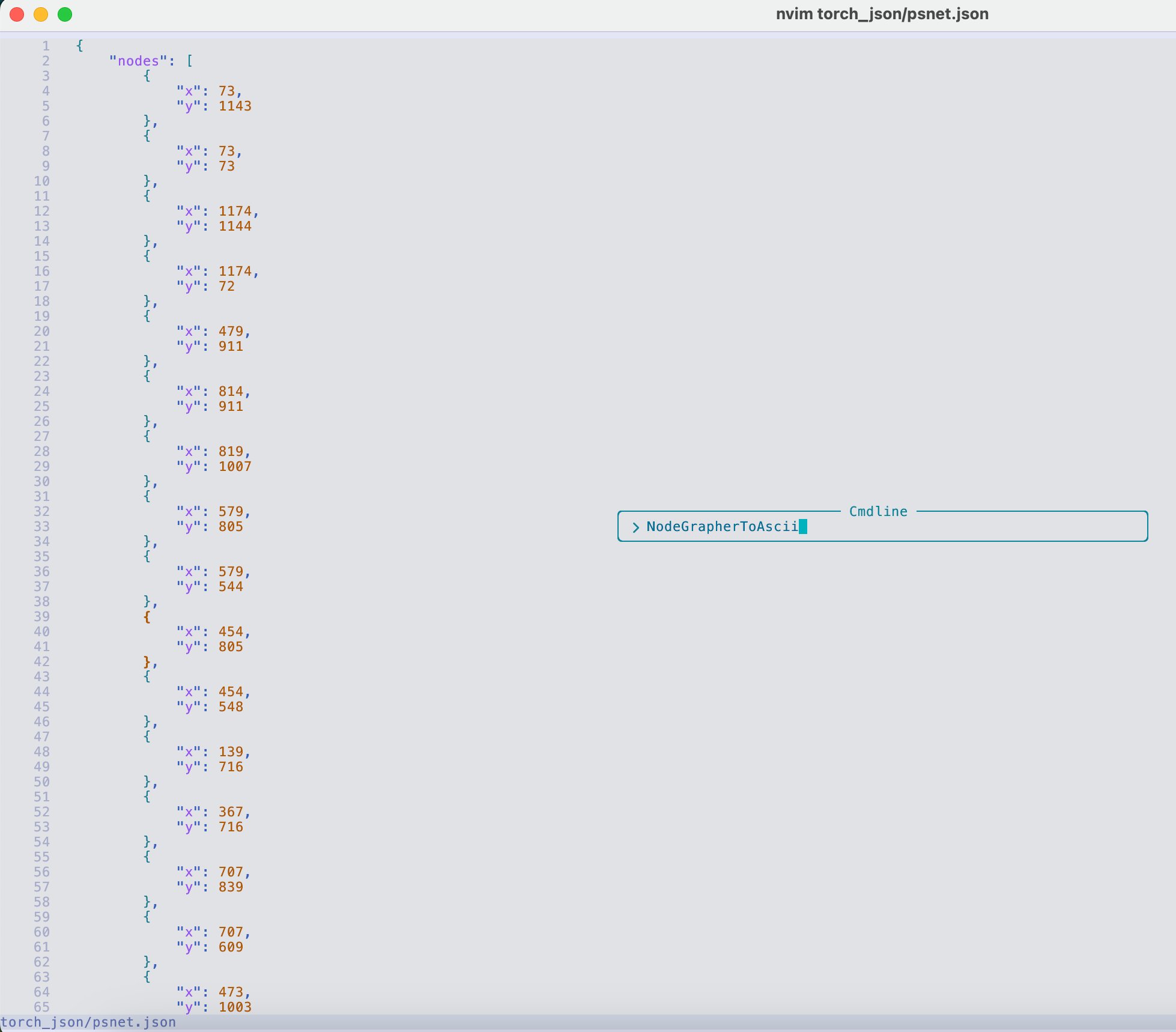
Task: Click the Cmdline input field text
Action: 722,527
